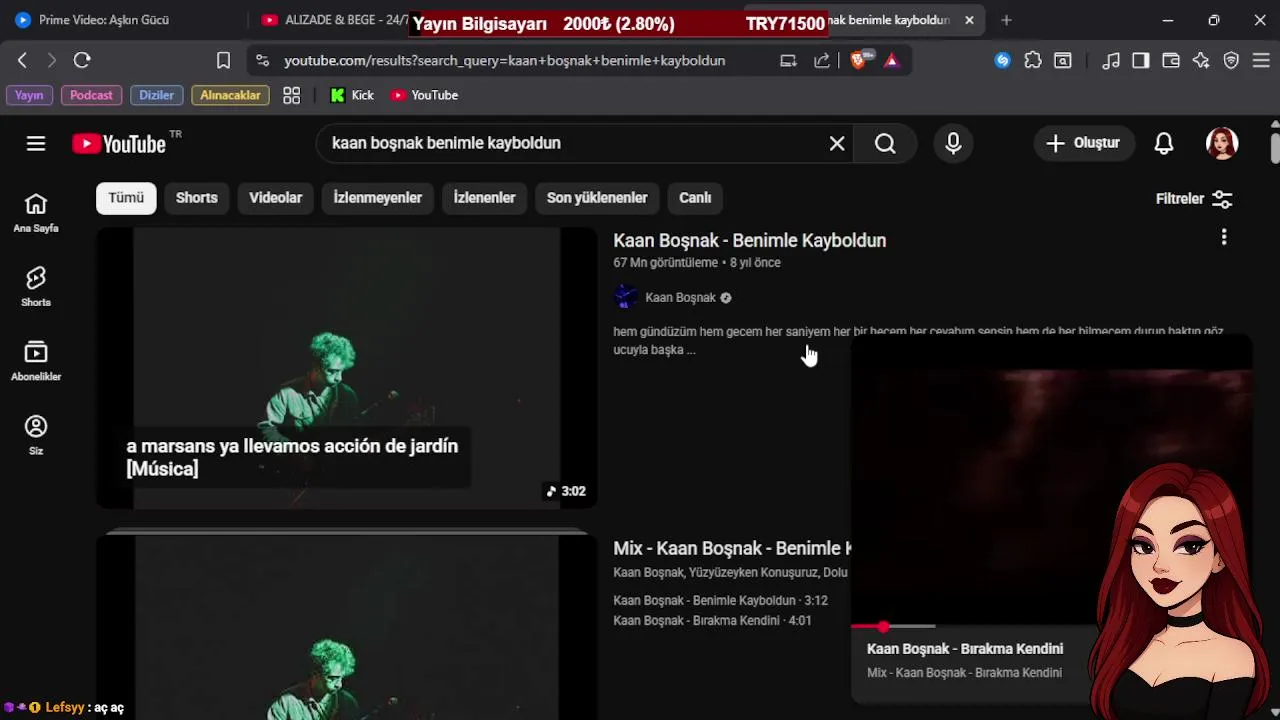This screenshot has width=1280, height=720.
Task: Bookmark this page via bookmark icon
Action: pyautogui.click(x=223, y=60)
